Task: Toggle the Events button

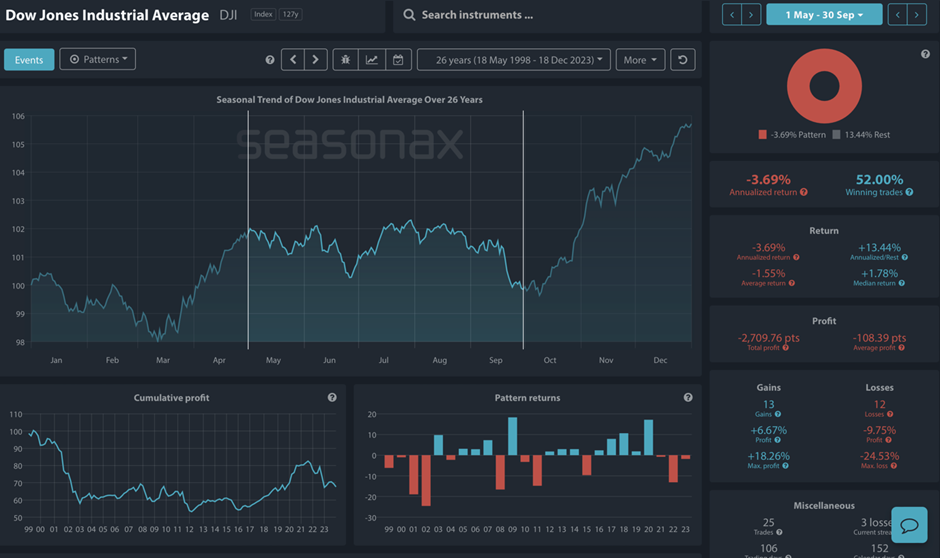Action: click(x=29, y=60)
